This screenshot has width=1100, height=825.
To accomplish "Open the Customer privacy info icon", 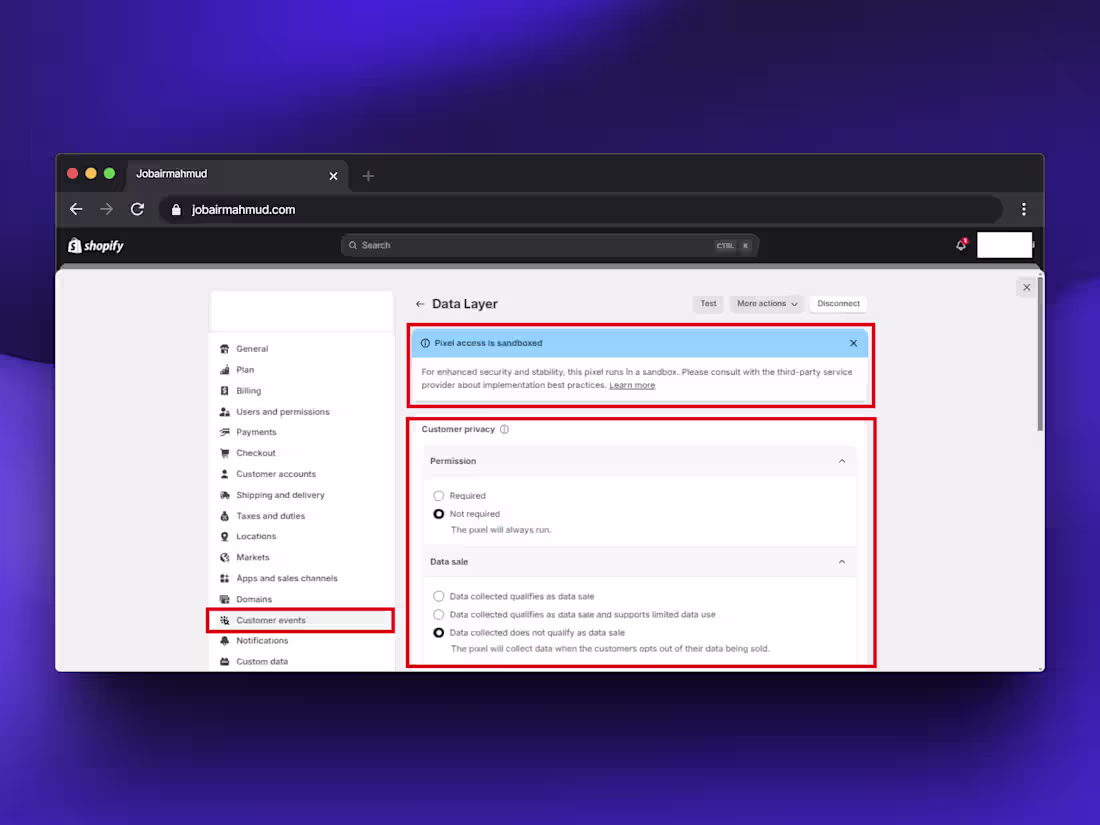I will tap(505, 429).
